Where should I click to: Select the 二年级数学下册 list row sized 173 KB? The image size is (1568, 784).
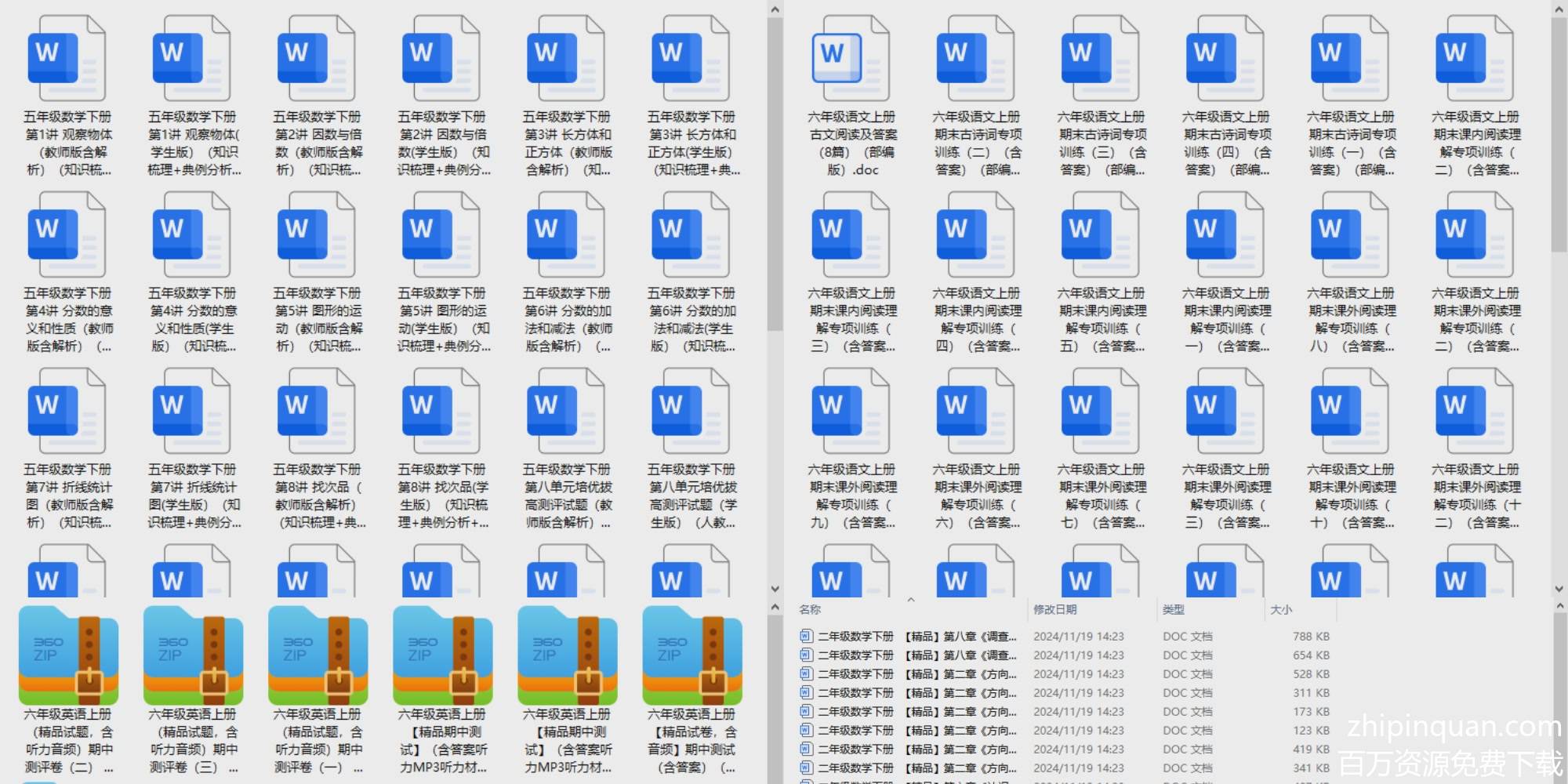pos(917,712)
